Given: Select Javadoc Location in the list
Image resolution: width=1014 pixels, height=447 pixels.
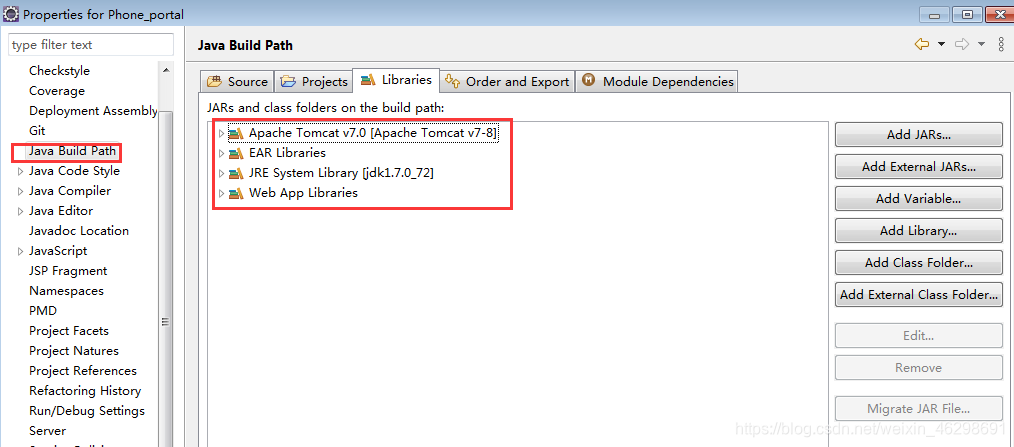Looking at the screenshot, I should click(x=79, y=232).
